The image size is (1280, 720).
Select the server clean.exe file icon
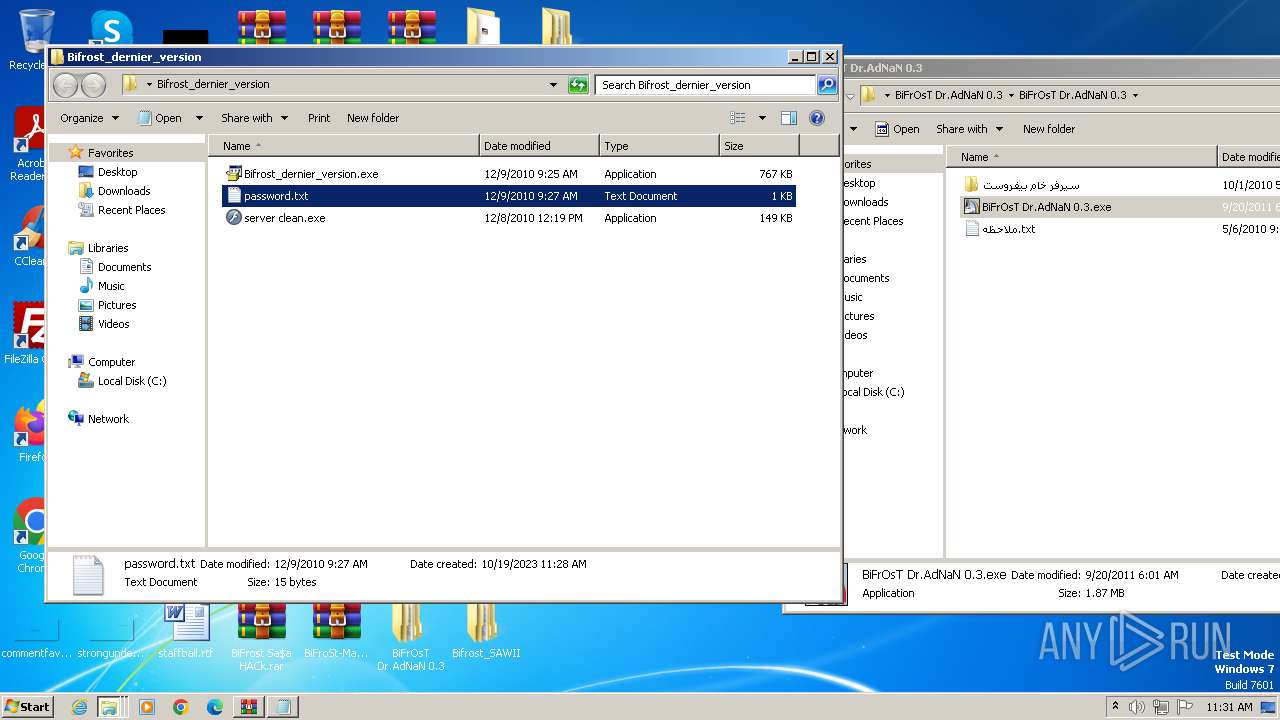click(234, 218)
